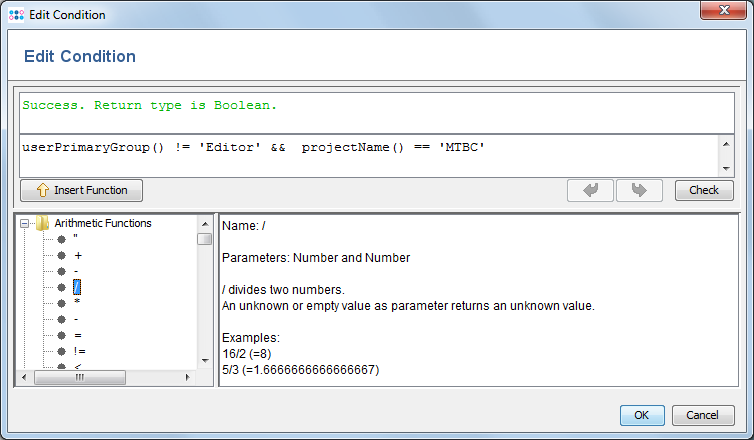The height and width of the screenshot is (440, 754).
Task: Confirm the condition with OK
Action: tap(641, 414)
